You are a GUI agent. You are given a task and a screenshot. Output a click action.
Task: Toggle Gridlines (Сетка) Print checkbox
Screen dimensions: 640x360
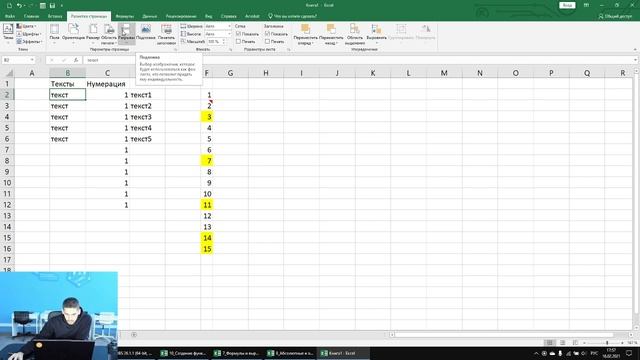pos(238,41)
